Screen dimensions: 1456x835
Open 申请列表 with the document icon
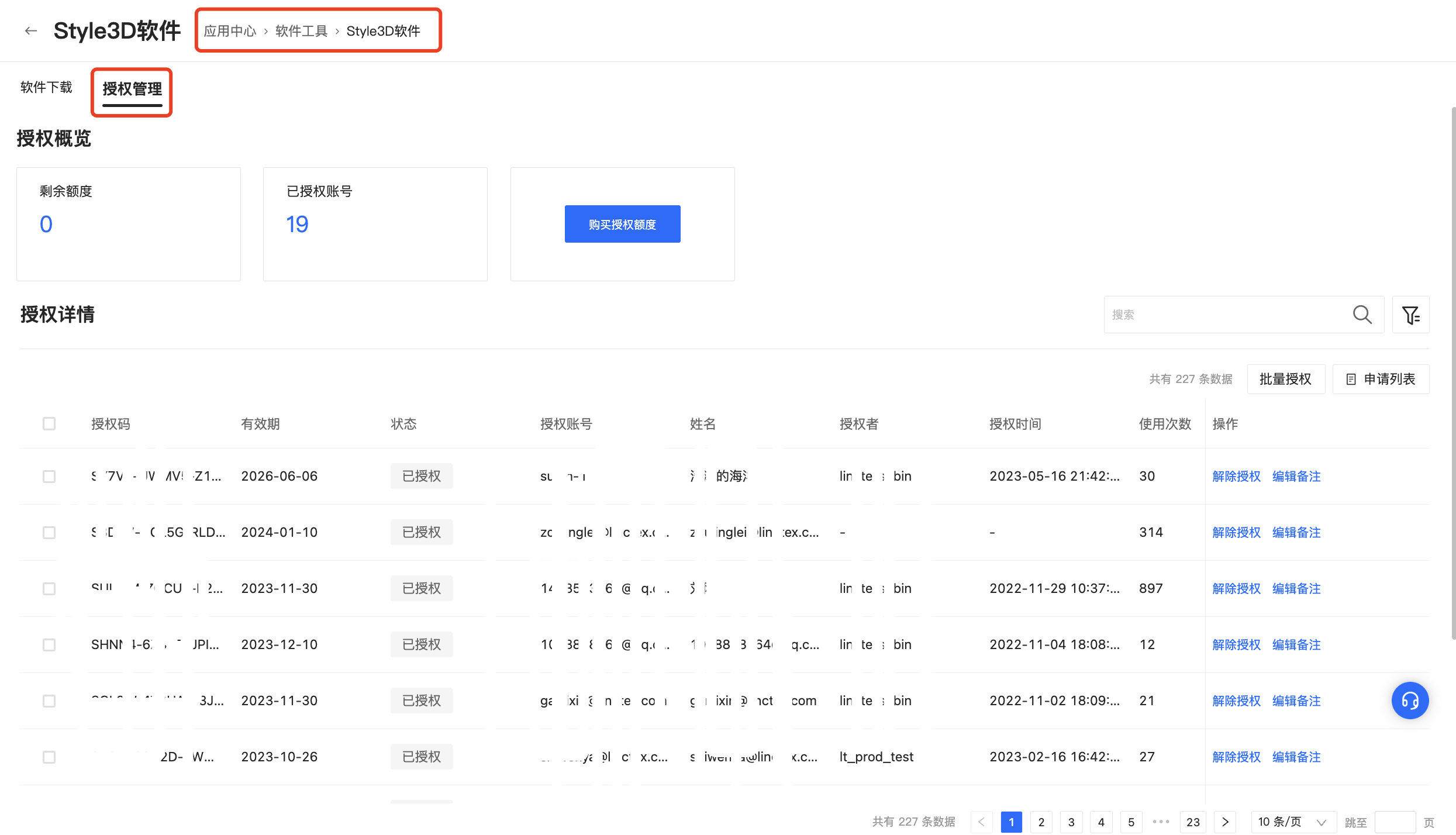(x=1381, y=379)
